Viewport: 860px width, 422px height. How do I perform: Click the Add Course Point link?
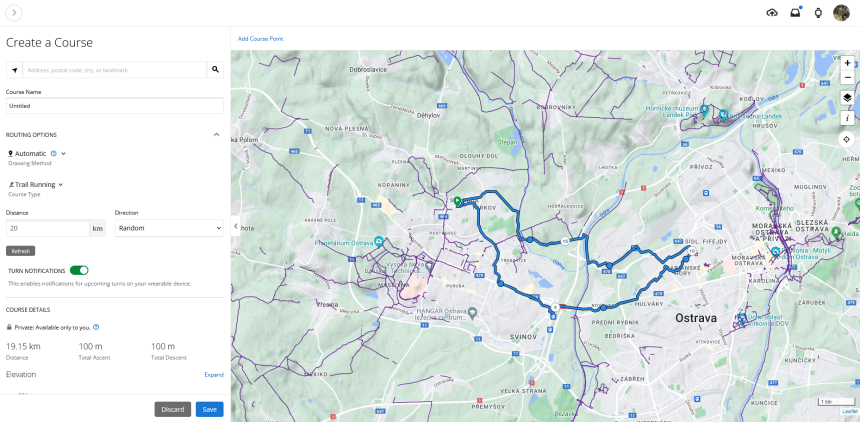tap(260, 39)
